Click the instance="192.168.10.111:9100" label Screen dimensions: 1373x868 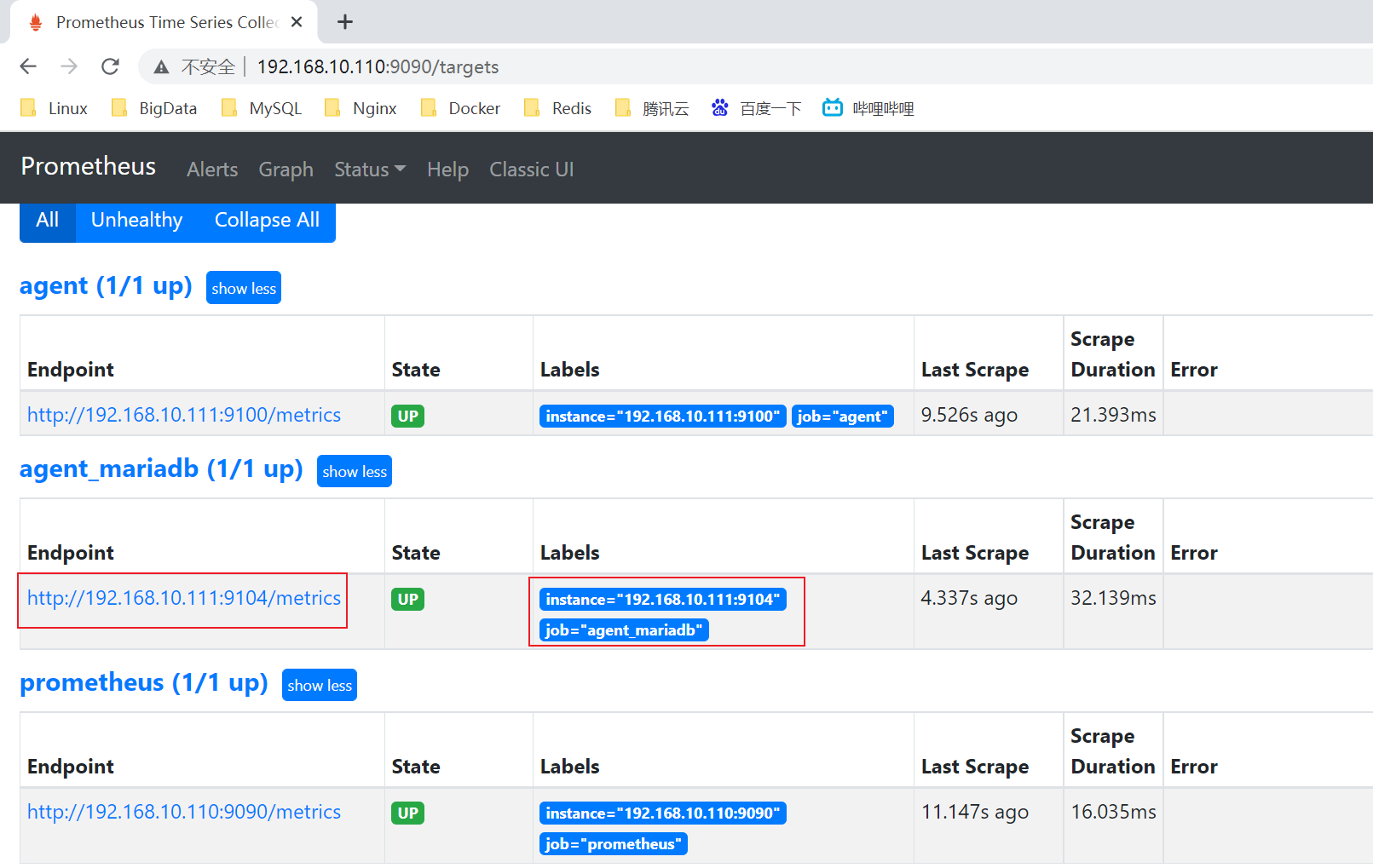[663, 416]
